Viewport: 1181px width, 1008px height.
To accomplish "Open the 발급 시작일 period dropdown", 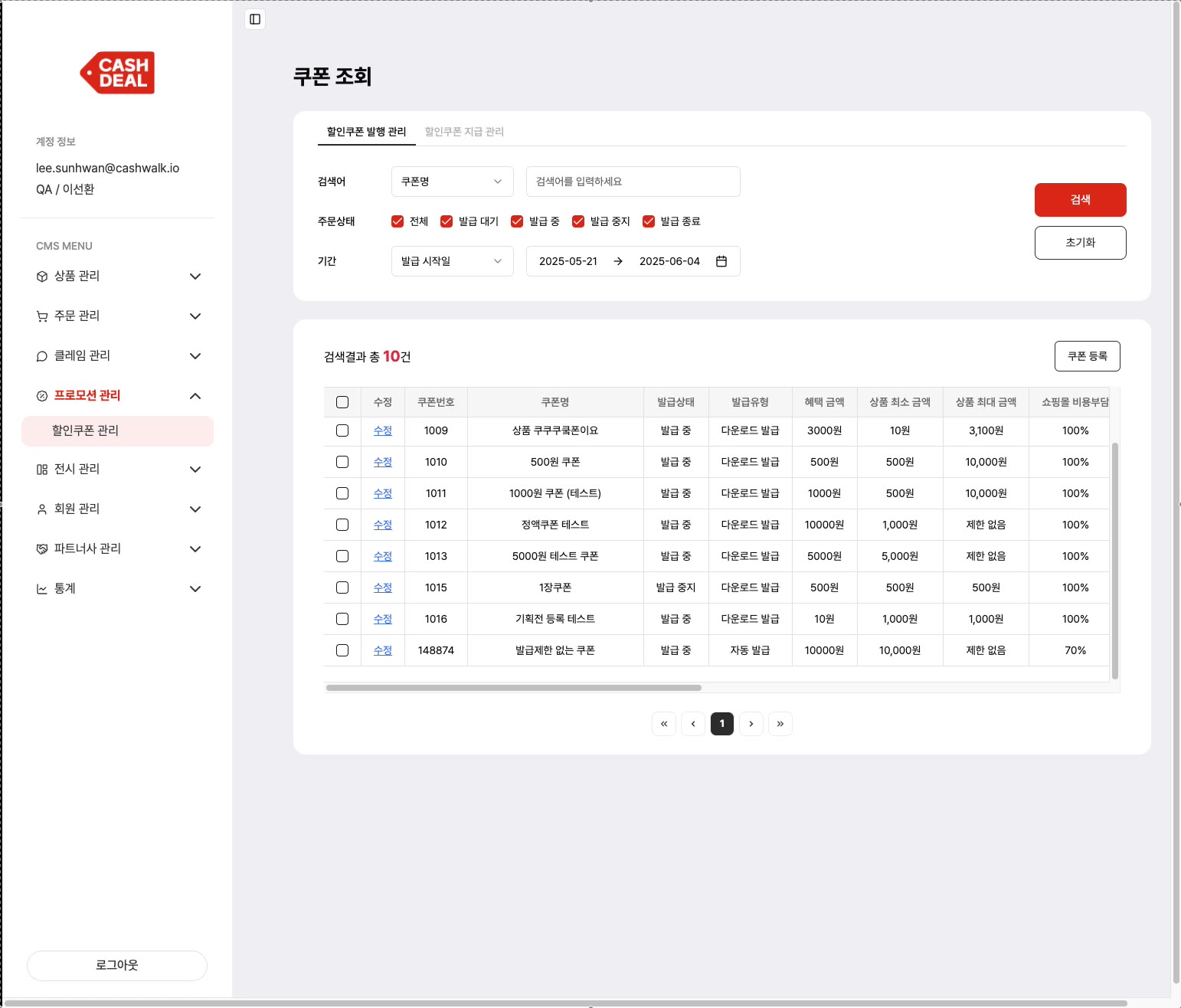I will [452, 261].
